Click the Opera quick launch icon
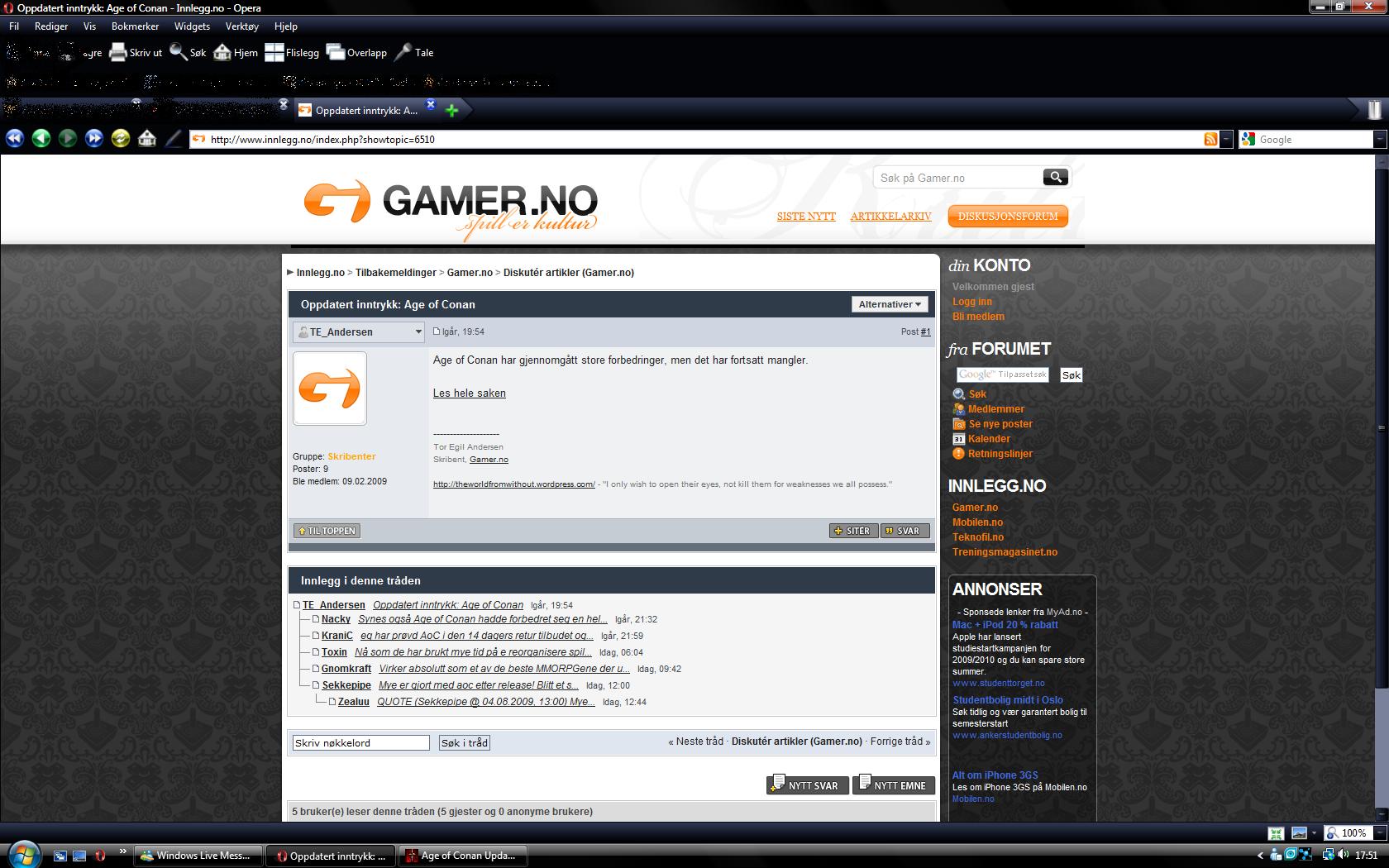Image resolution: width=1389 pixels, height=868 pixels. tap(99, 856)
